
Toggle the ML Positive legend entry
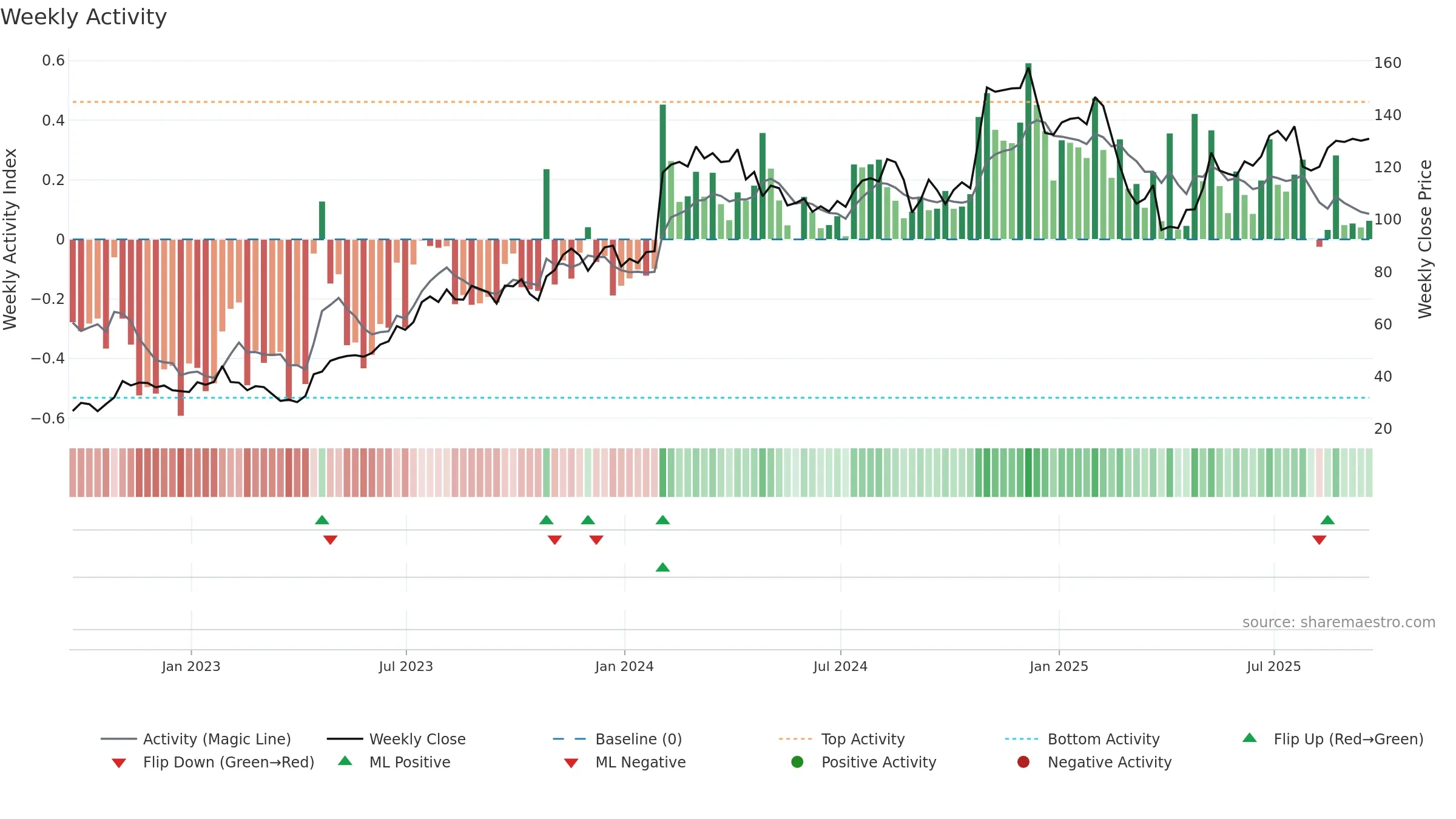click(394, 762)
